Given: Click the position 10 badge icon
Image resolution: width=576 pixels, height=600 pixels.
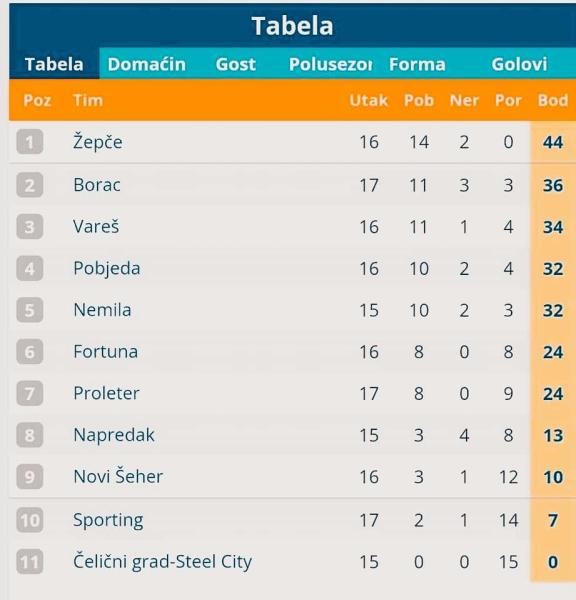Looking at the screenshot, I should tap(29, 520).
